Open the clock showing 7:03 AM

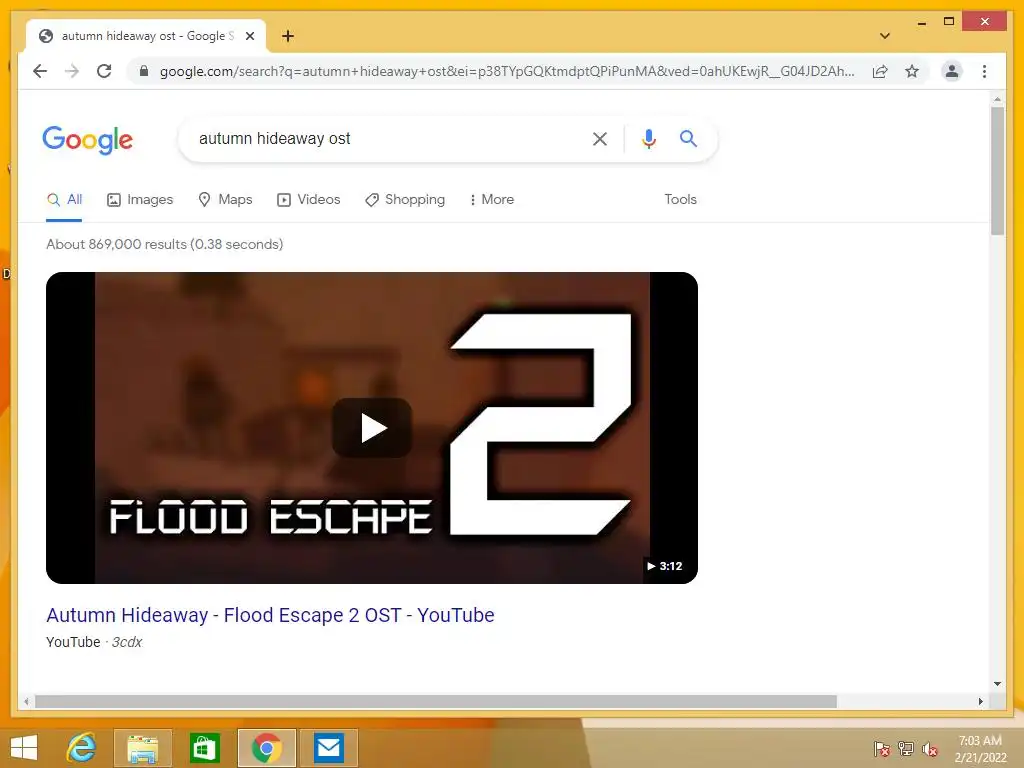click(980, 748)
